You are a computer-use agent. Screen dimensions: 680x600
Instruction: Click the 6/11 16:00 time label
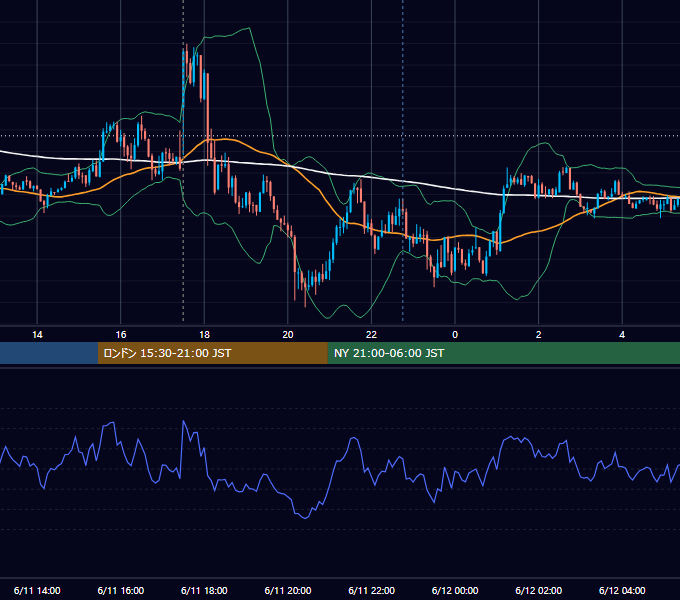point(121,590)
